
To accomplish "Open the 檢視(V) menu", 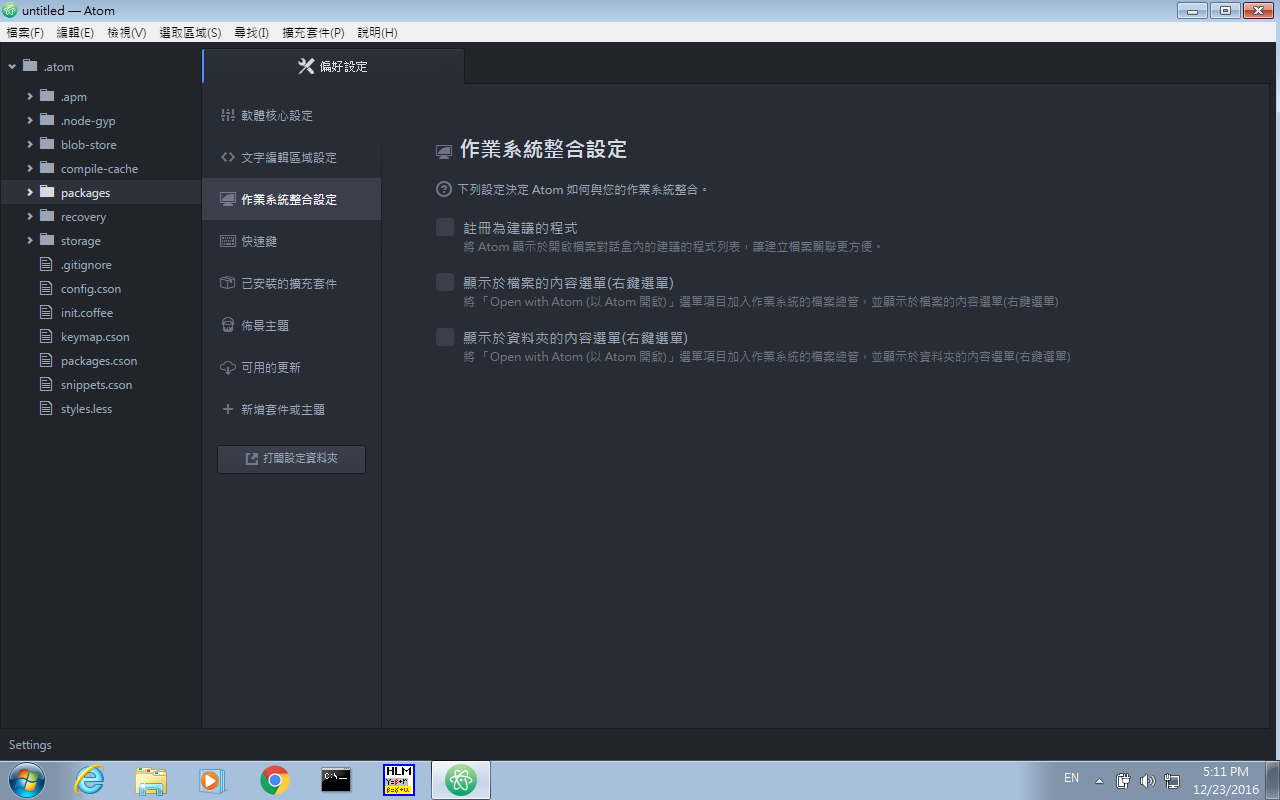I will pos(126,32).
